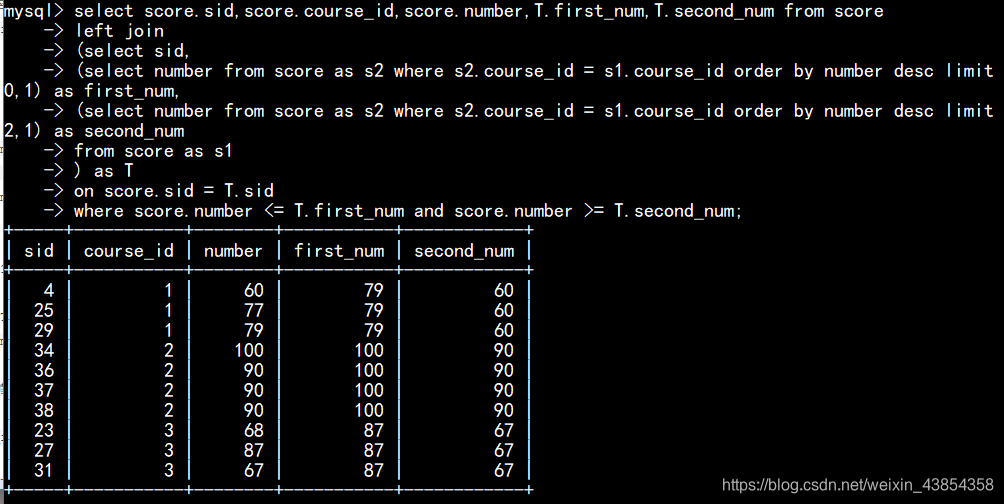Click second_num 90 in the sid 38 row
This screenshot has height=504, width=1004.
point(503,410)
